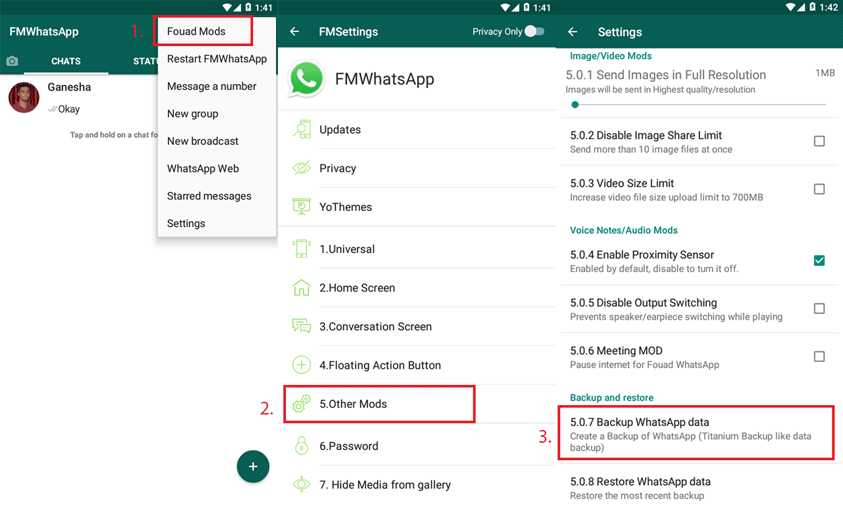Image resolution: width=843 pixels, height=511 pixels.
Task: Open 4.Floating Action Button settings
Action: [417, 365]
